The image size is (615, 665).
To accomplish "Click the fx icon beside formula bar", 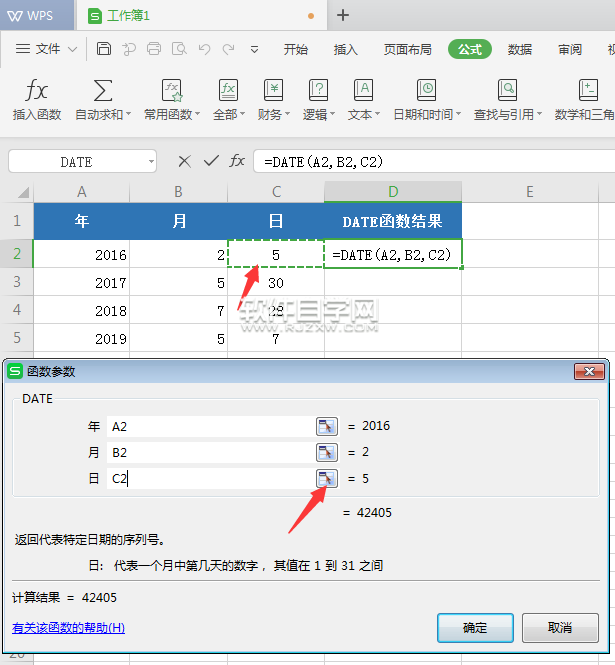I will pyautogui.click(x=237, y=161).
